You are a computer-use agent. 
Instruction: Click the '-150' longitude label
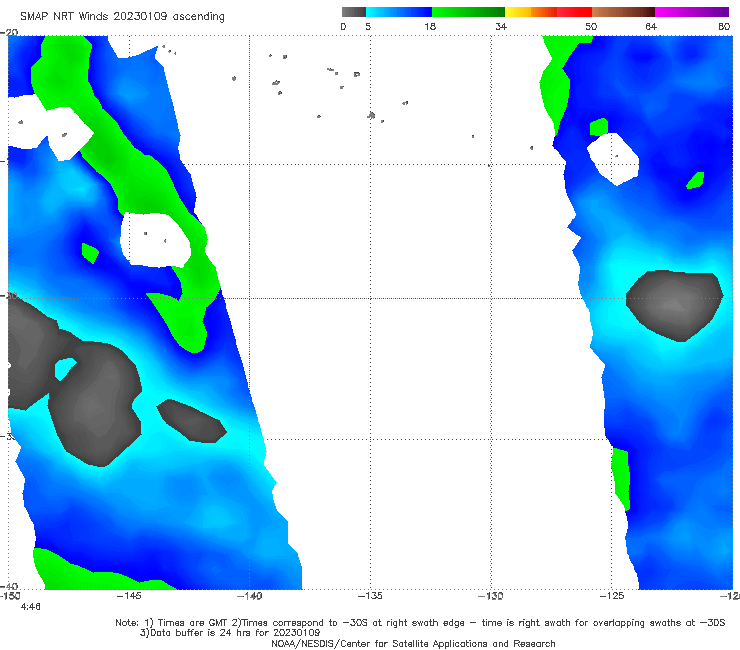(x=10, y=596)
